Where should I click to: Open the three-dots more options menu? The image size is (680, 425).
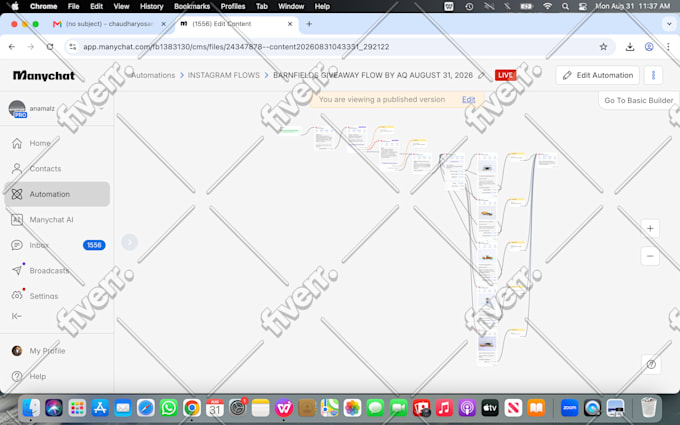653,75
